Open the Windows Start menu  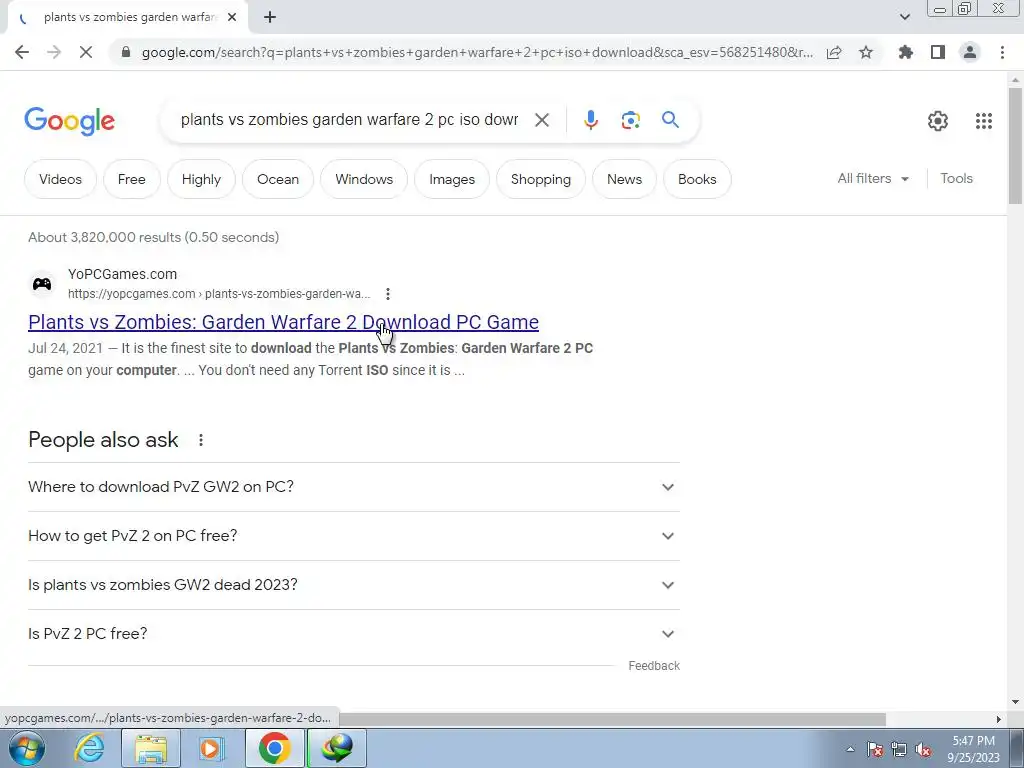26,748
